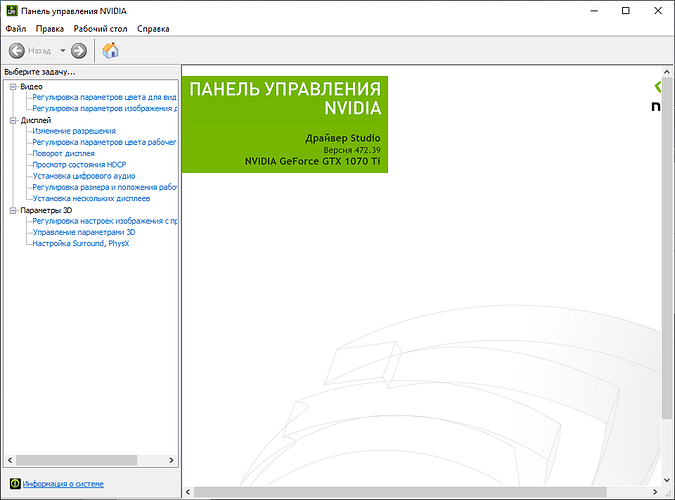
Task: Click main pane scroll-up arrow
Action: (667, 72)
